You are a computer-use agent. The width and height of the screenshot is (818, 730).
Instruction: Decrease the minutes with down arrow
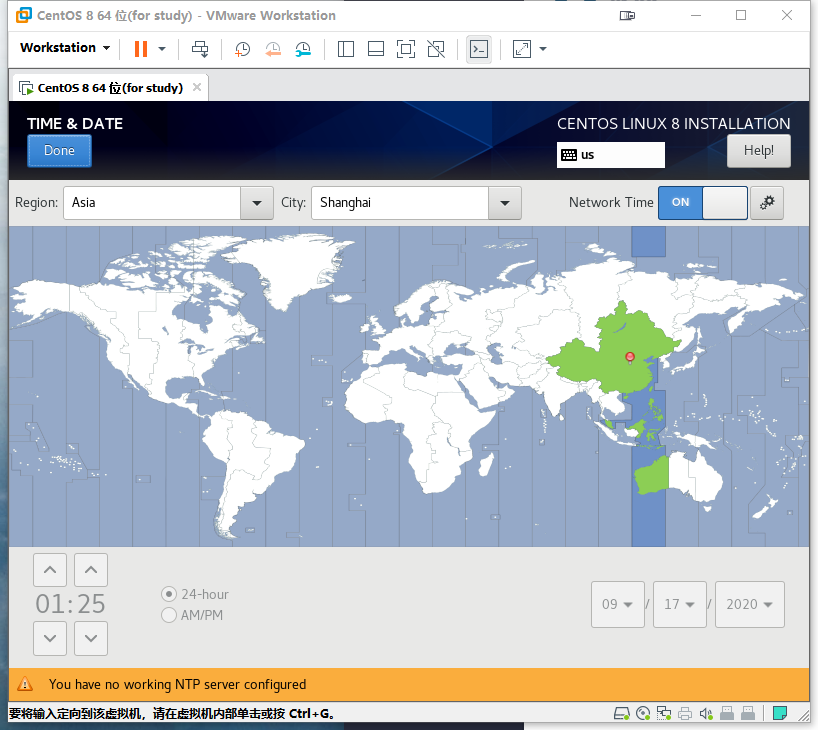(91, 638)
